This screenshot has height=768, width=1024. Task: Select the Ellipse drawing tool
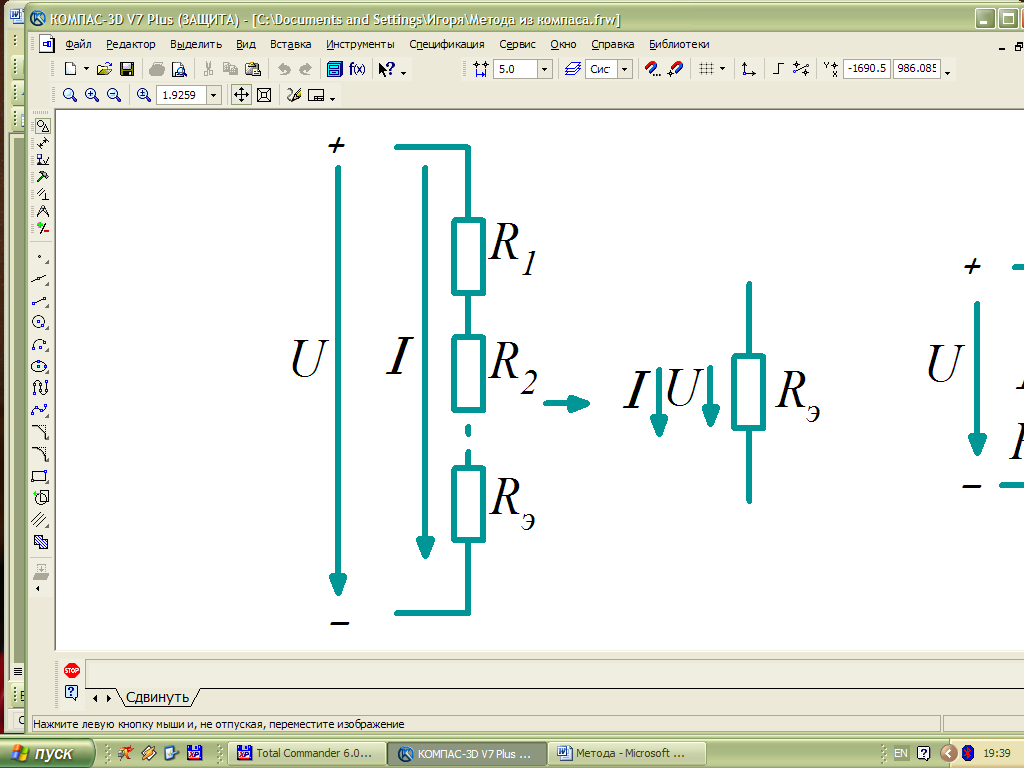pos(40,366)
